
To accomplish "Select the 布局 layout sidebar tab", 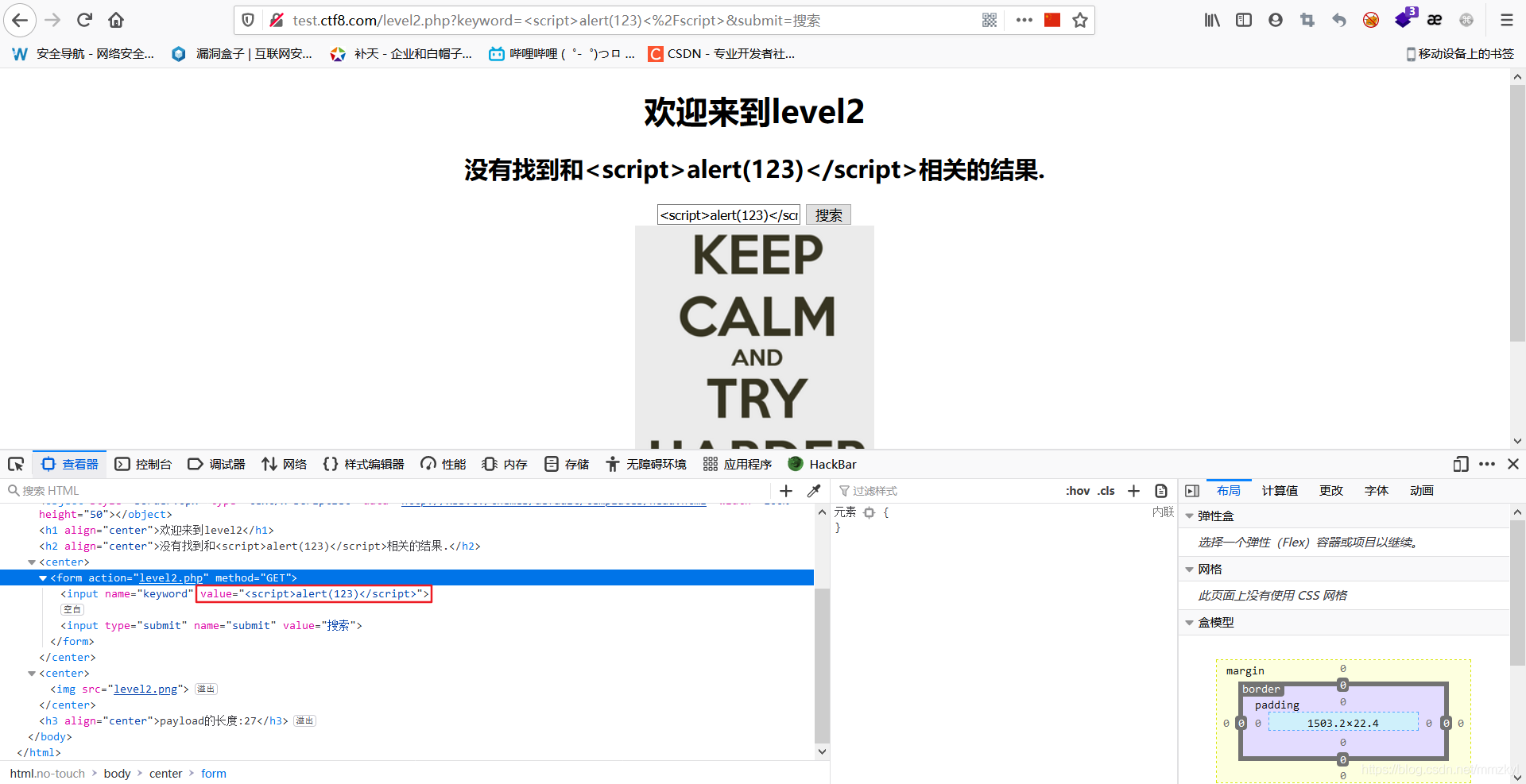I will (x=1229, y=491).
